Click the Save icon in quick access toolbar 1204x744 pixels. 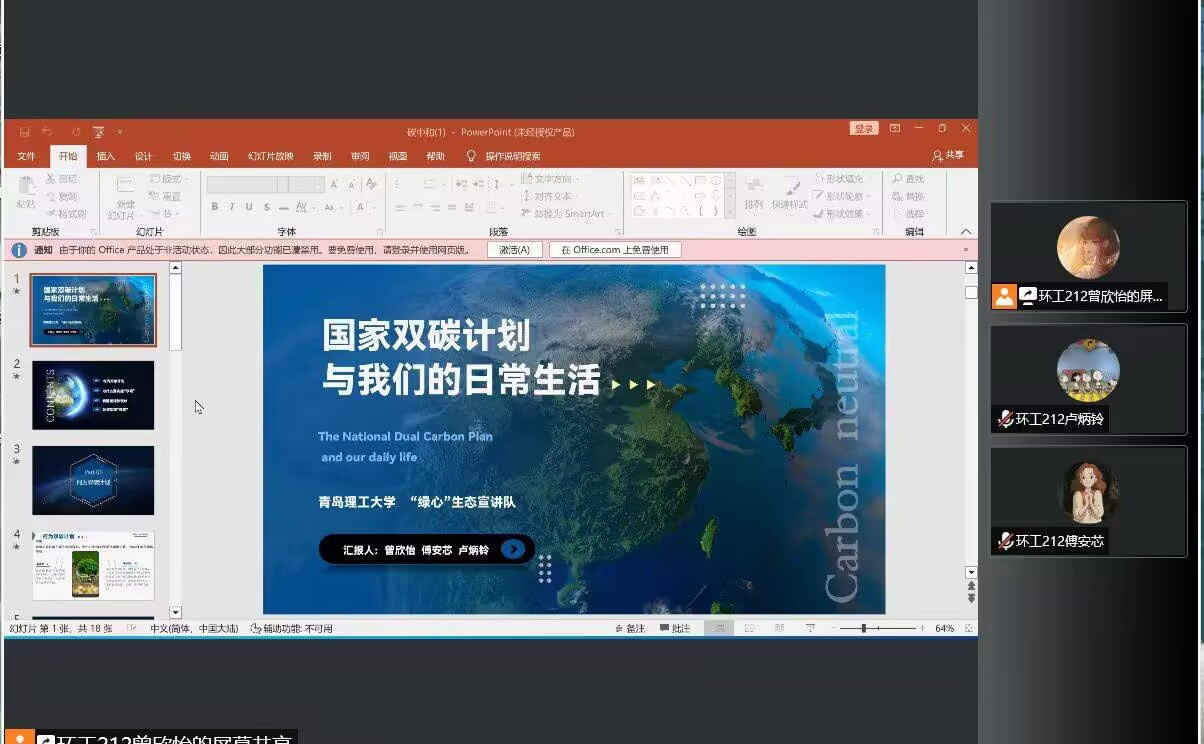click(22, 131)
